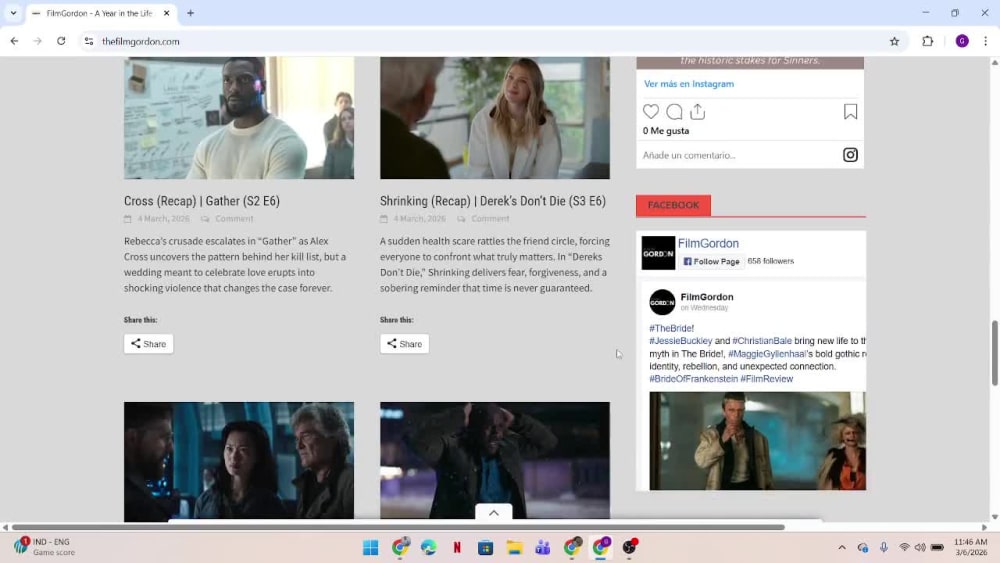Click the address bar URL thefilmgordon.com
Image resolution: width=1000 pixels, height=563 pixels.
pos(140,41)
